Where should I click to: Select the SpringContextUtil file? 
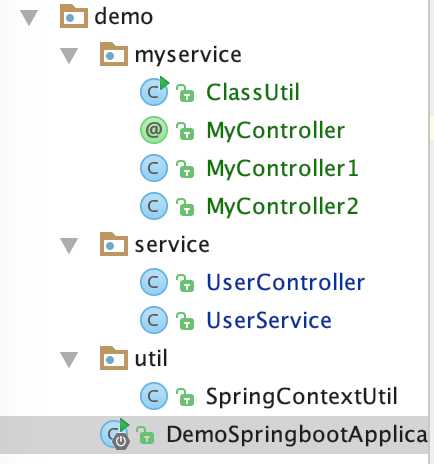pyautogui.click(x=302, y=396)
